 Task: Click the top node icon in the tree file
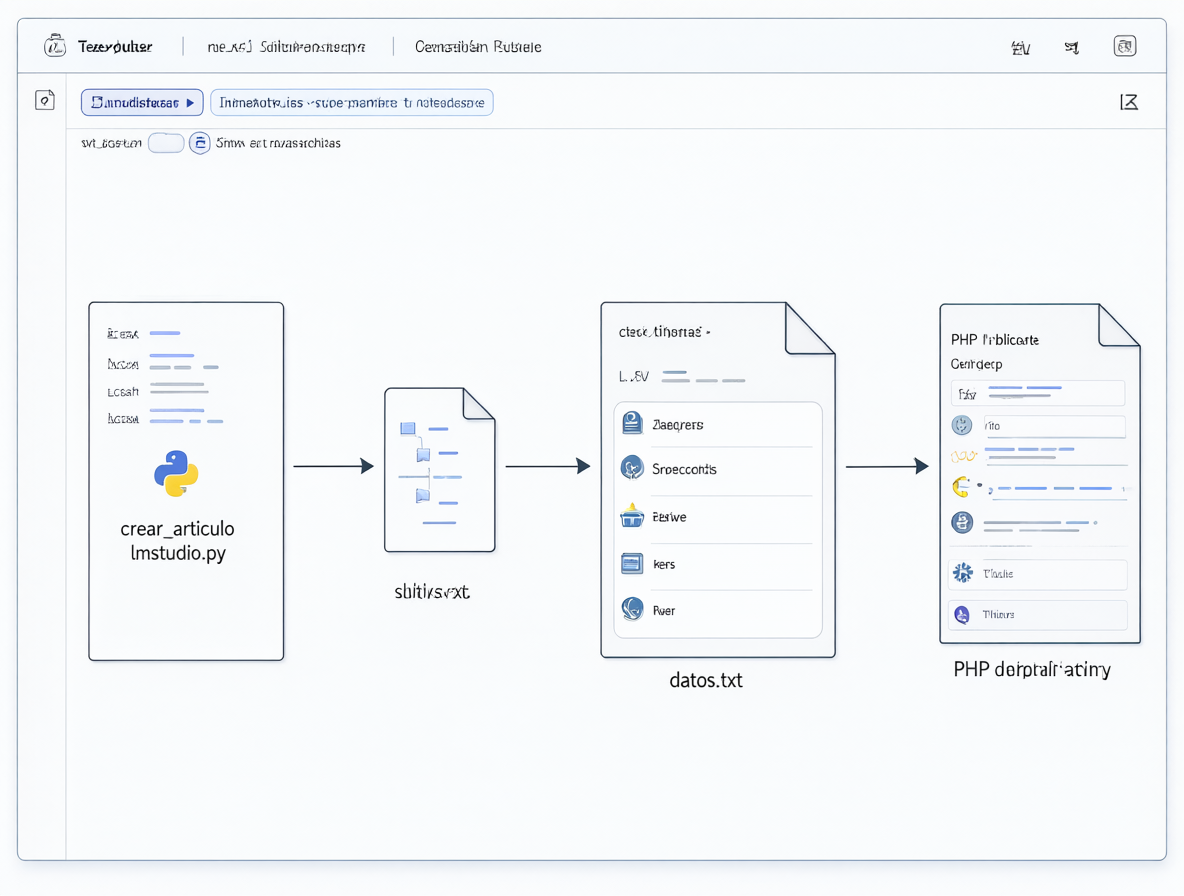[408, 429]
